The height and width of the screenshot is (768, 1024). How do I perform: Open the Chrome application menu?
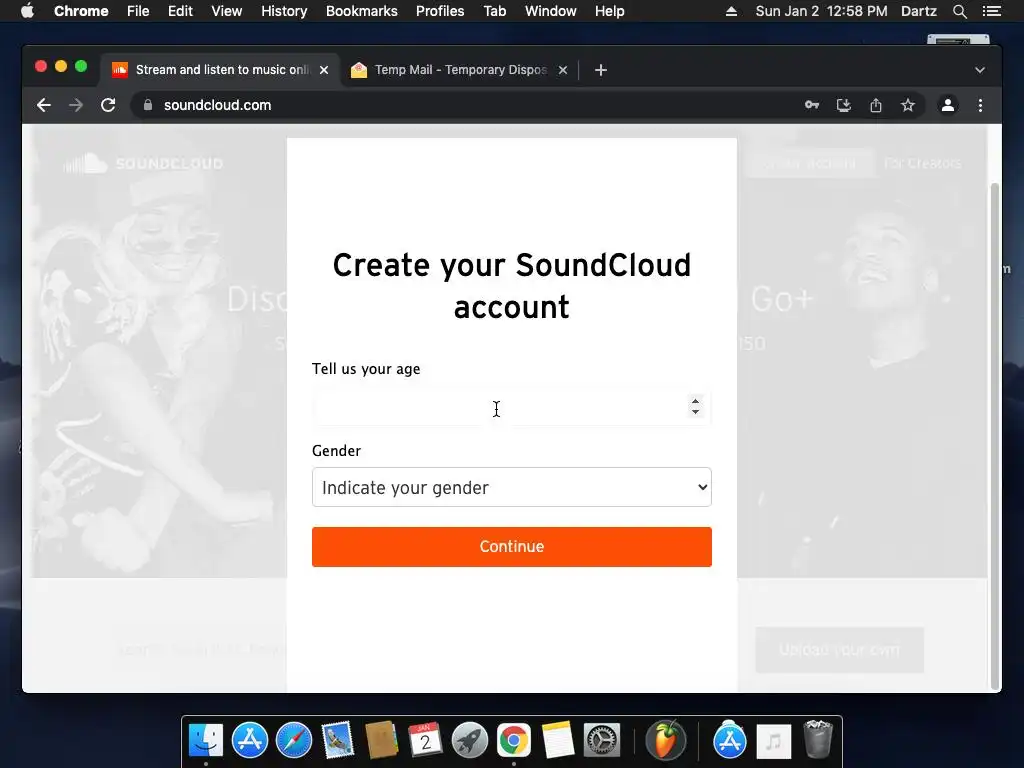(81, 11)
